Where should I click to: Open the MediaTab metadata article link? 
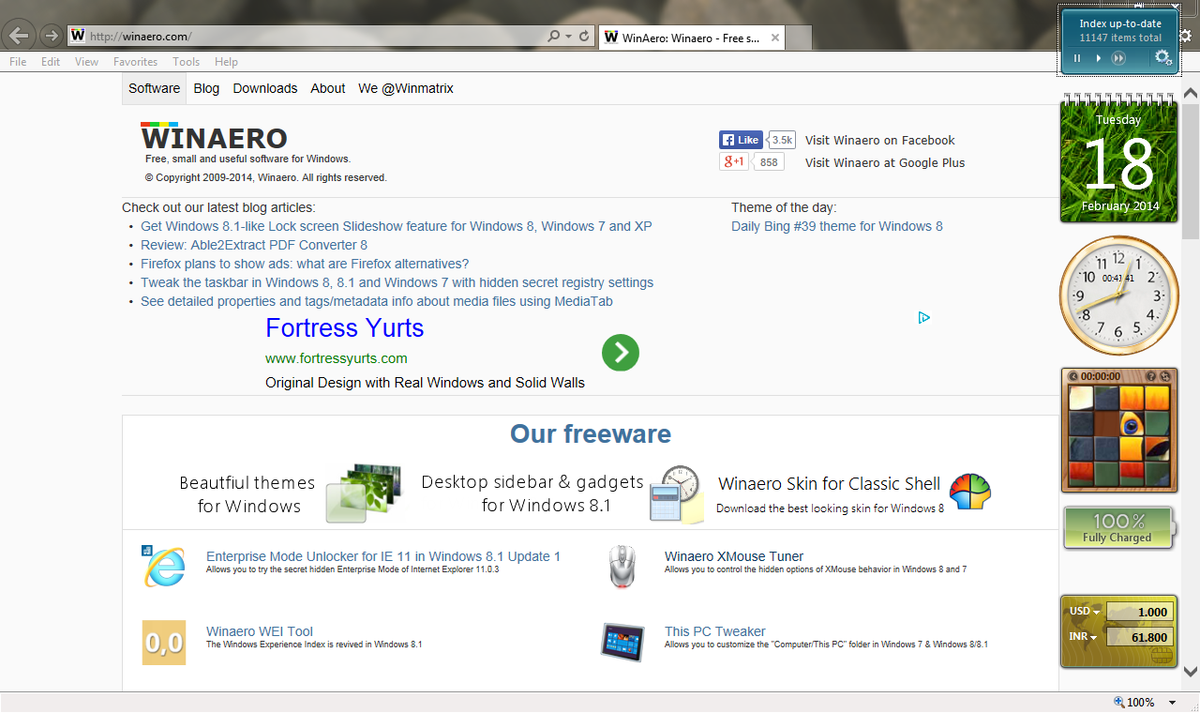click(x=377, y=301)
